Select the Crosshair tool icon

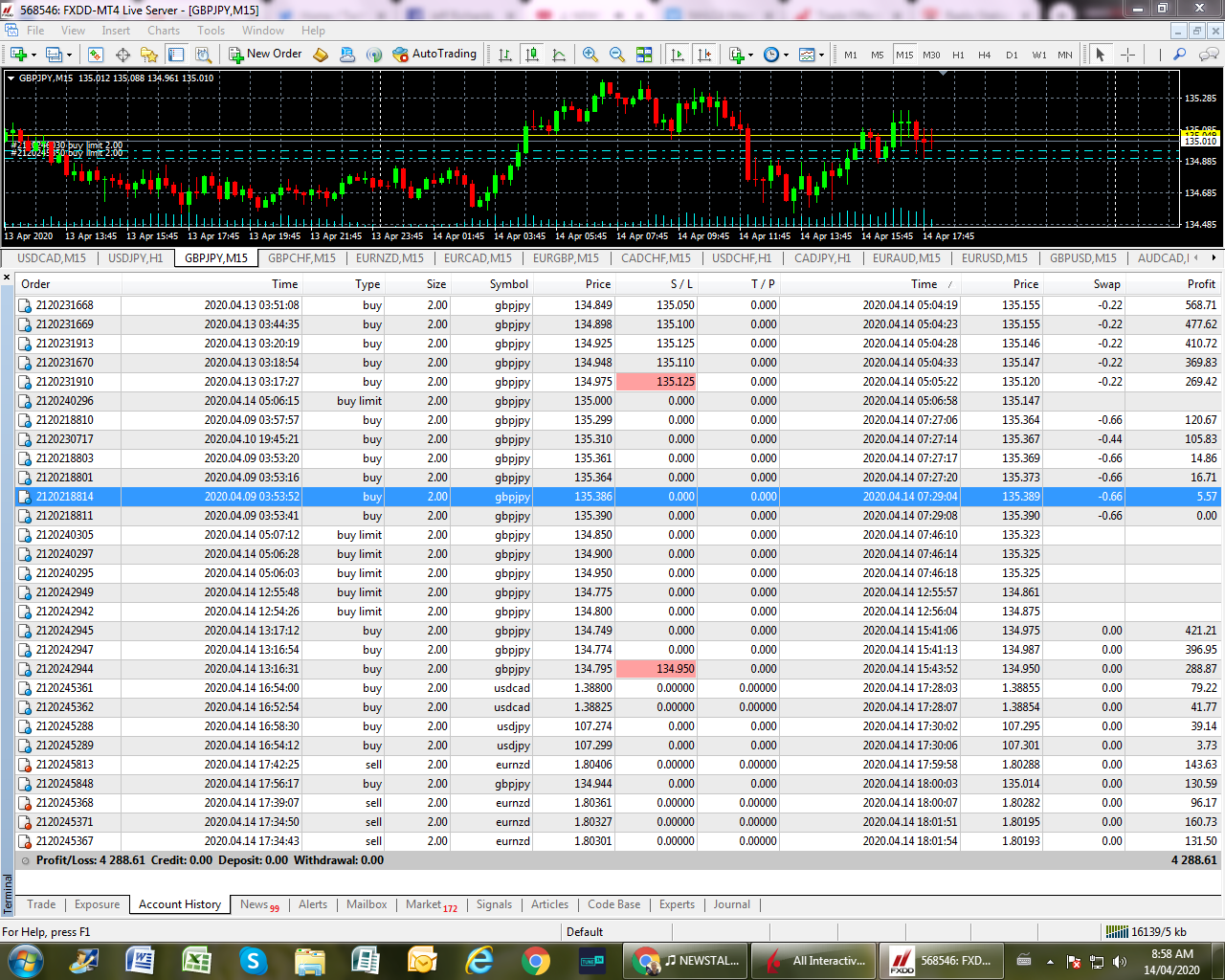[1127, 55]
